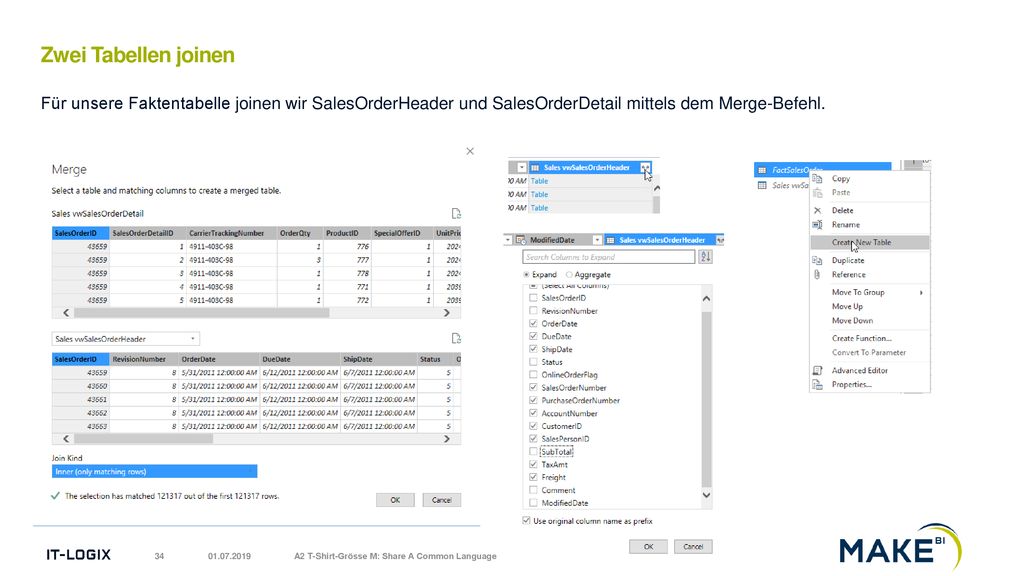This screenshot has width=1024, height=576.
Task: Select the Aggregate radio button
Action: pos(569,275)
